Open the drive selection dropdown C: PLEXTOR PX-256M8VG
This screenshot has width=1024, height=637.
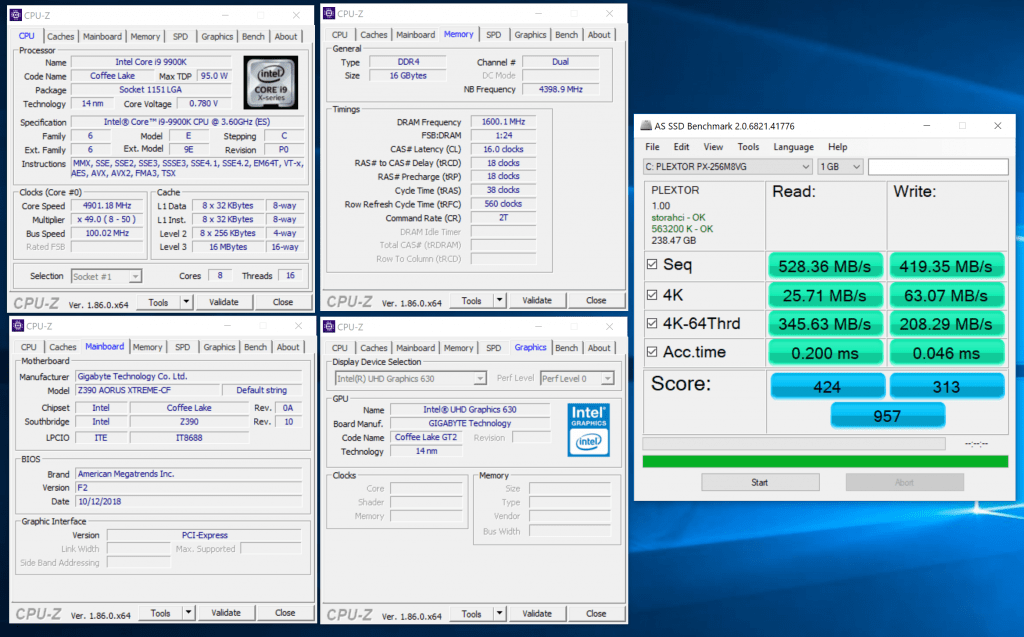click(x=728, y=167)
